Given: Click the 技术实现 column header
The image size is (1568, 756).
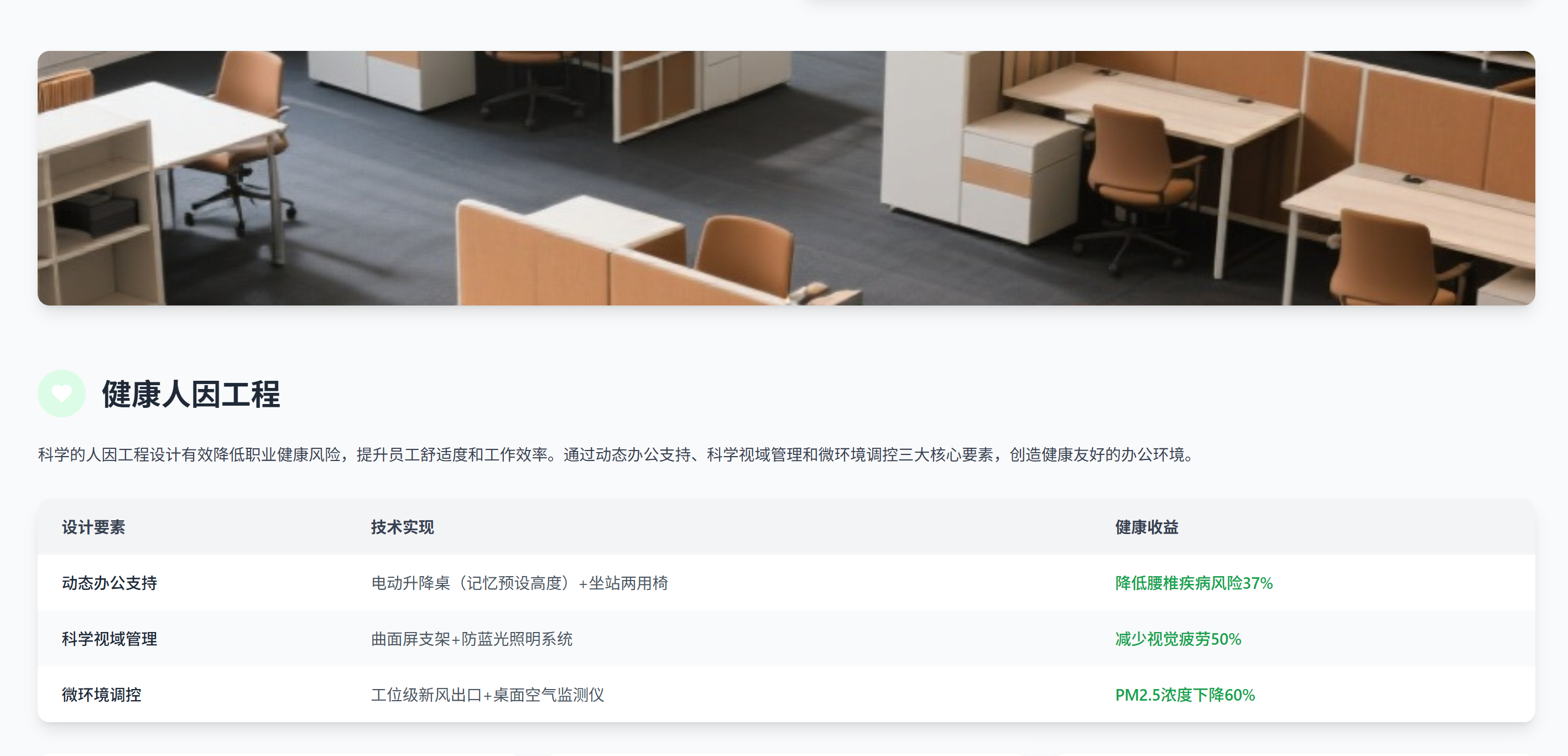Looking at the screenshot, I should (402, 527).
